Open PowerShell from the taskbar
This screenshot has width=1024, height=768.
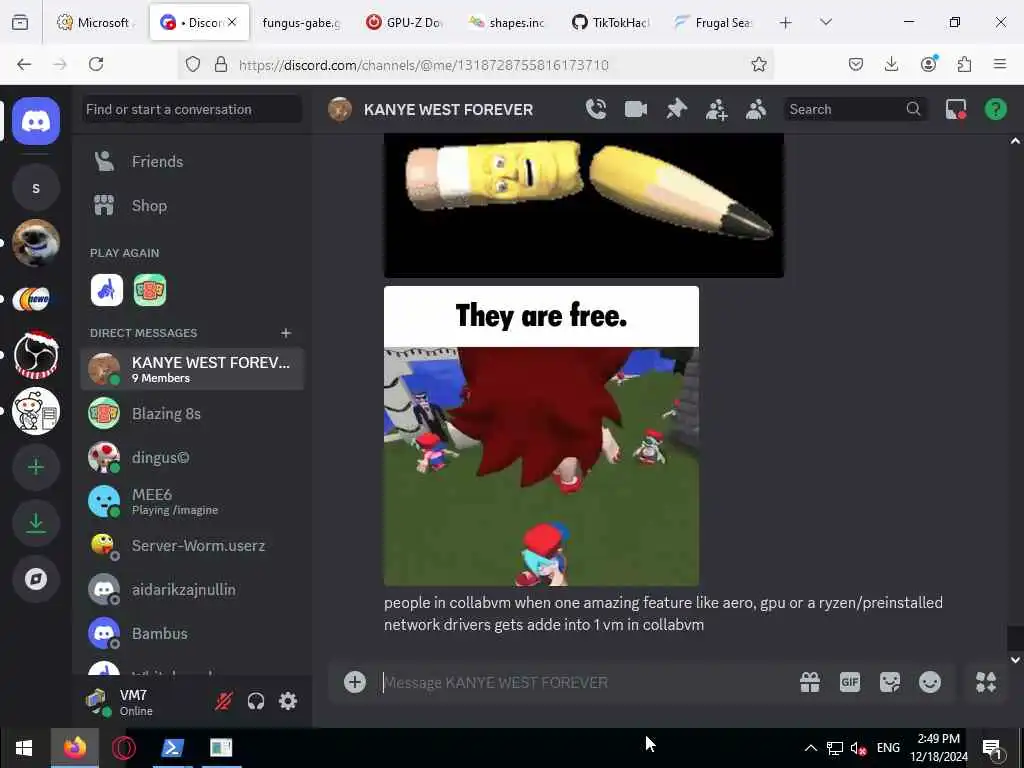172,748
